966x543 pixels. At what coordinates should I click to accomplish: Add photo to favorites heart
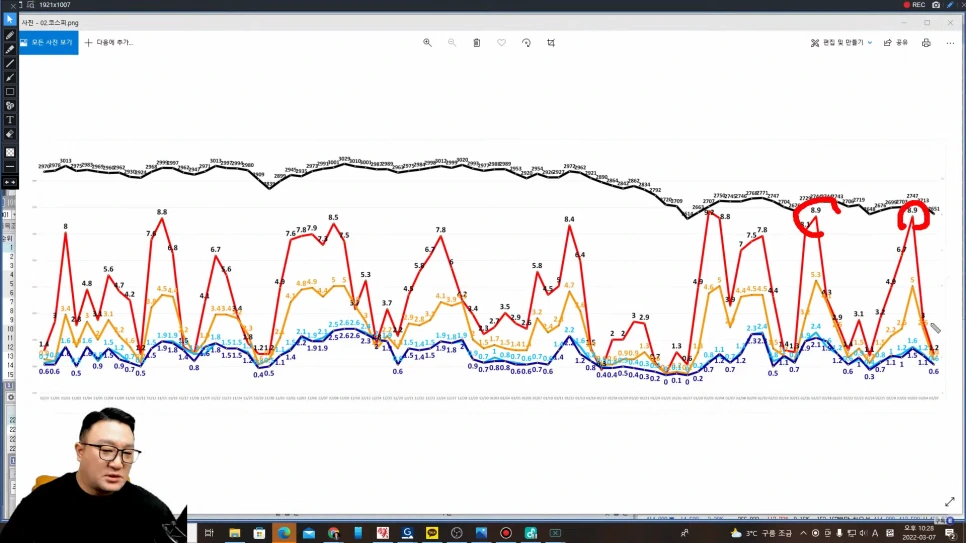(501, 43)
